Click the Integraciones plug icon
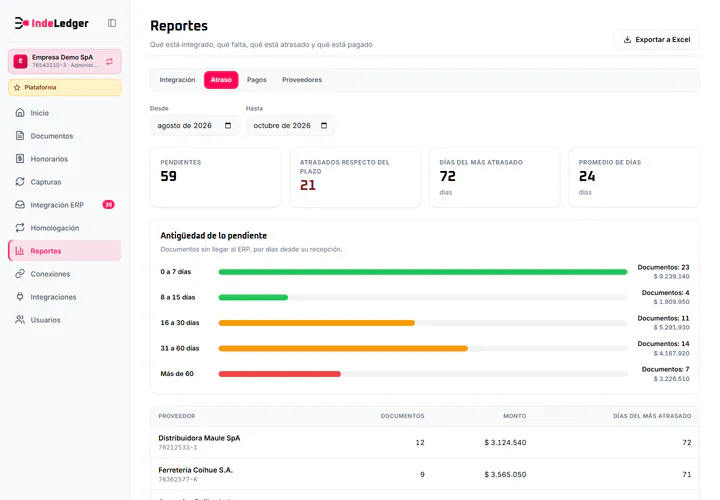 pyautogui.click(x=20, y=297)
